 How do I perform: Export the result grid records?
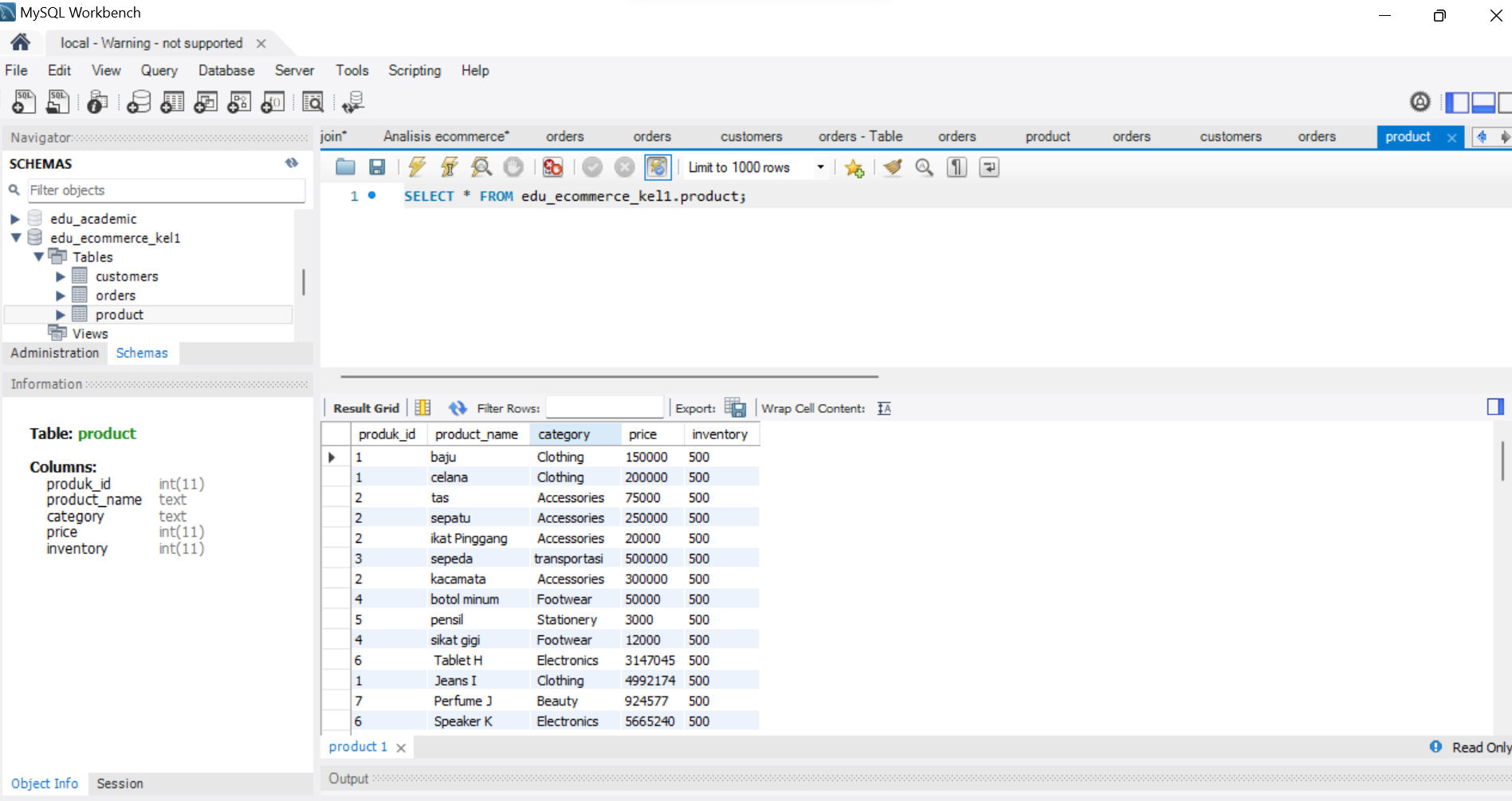pyautogui.click(x=736, y=407)
